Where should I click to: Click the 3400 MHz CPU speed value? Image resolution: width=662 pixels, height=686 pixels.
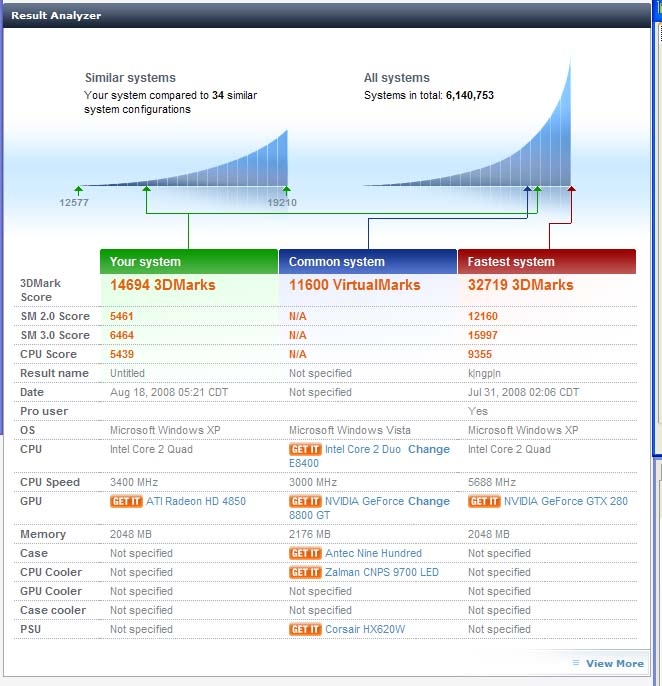click(x=134, y=482)
